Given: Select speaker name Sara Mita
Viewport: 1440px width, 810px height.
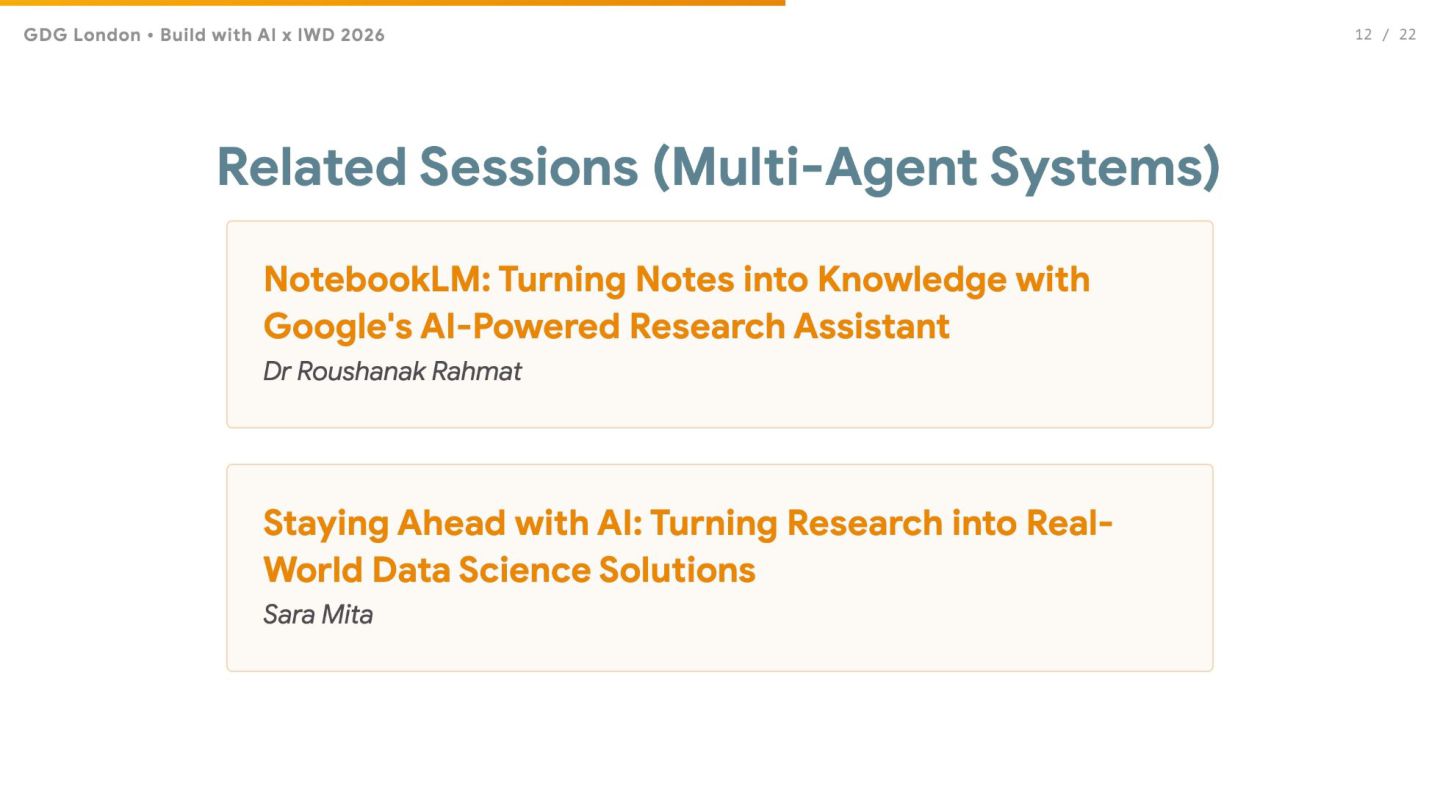Looking at the screenshot, I should pos(318,615).
